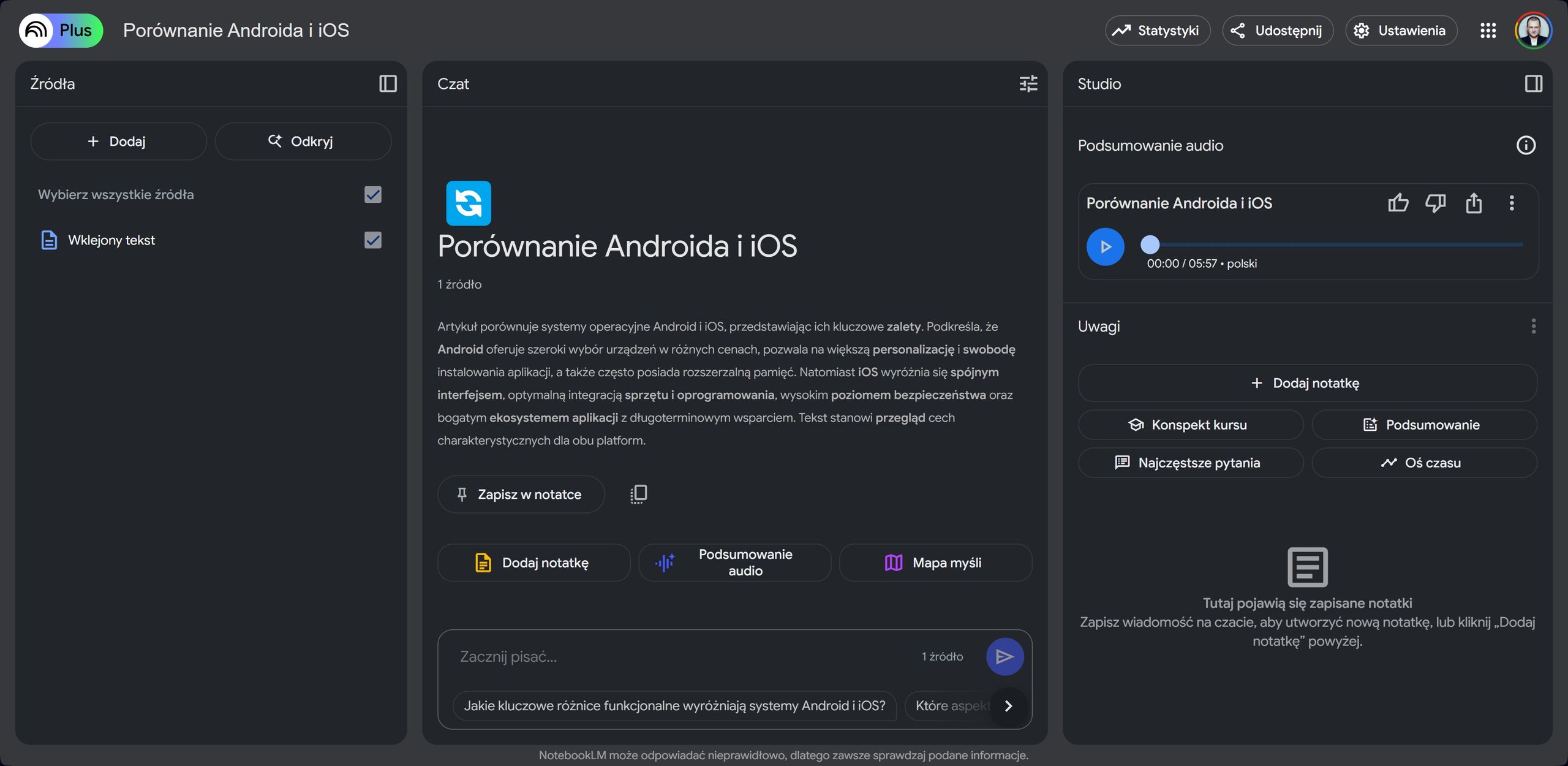Click Dodaj to add a source
The height and width of the screenshot is (766, 1568).
pos(119,142)
